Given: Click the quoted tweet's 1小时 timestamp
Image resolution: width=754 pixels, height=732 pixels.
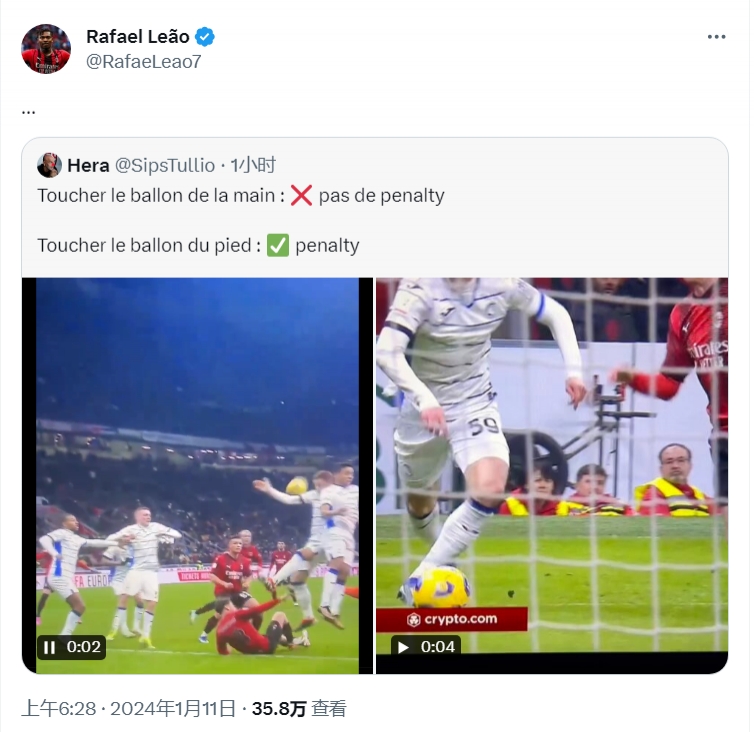Looking at the screenshot, I should pos(253,165).
